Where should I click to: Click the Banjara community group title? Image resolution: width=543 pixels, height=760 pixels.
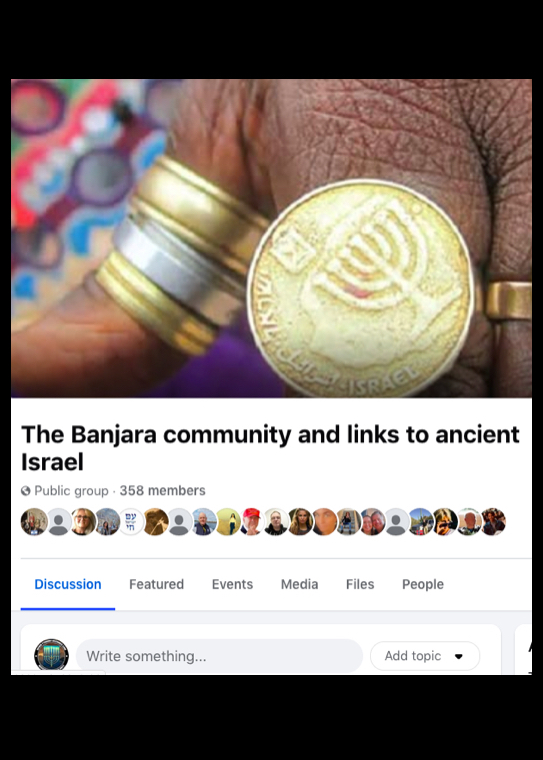click(270, 448)
